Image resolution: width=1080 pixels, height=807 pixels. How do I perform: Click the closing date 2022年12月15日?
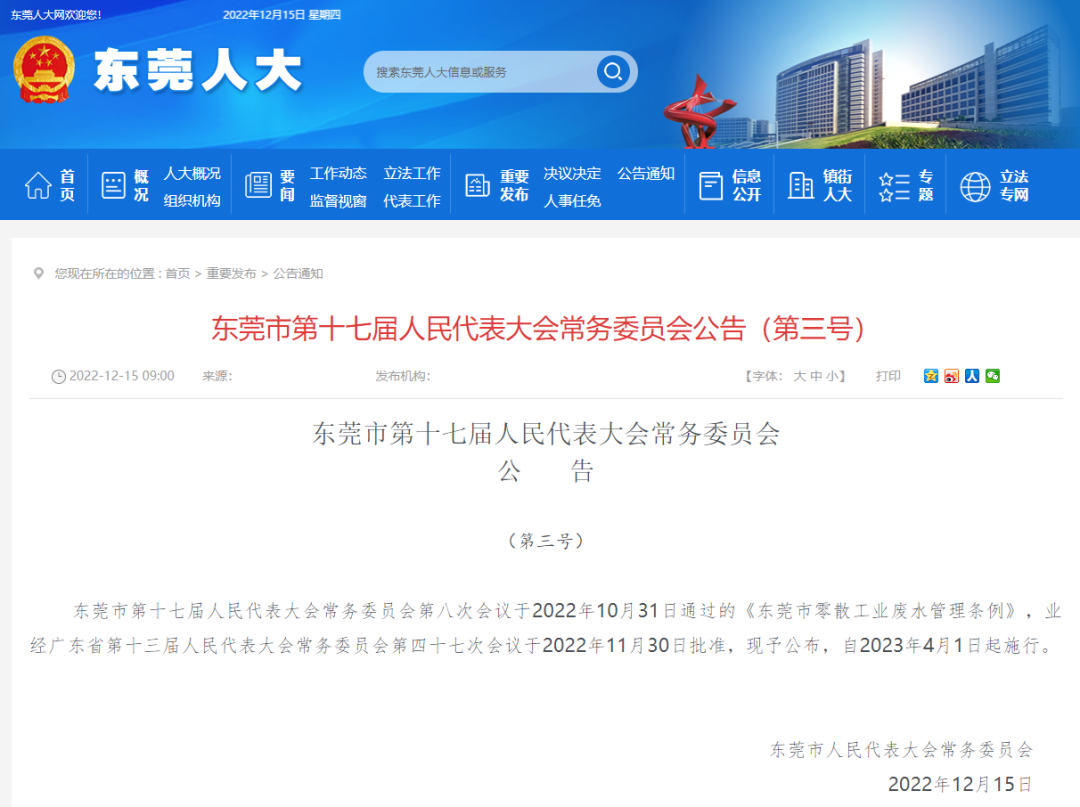(960, 784)
